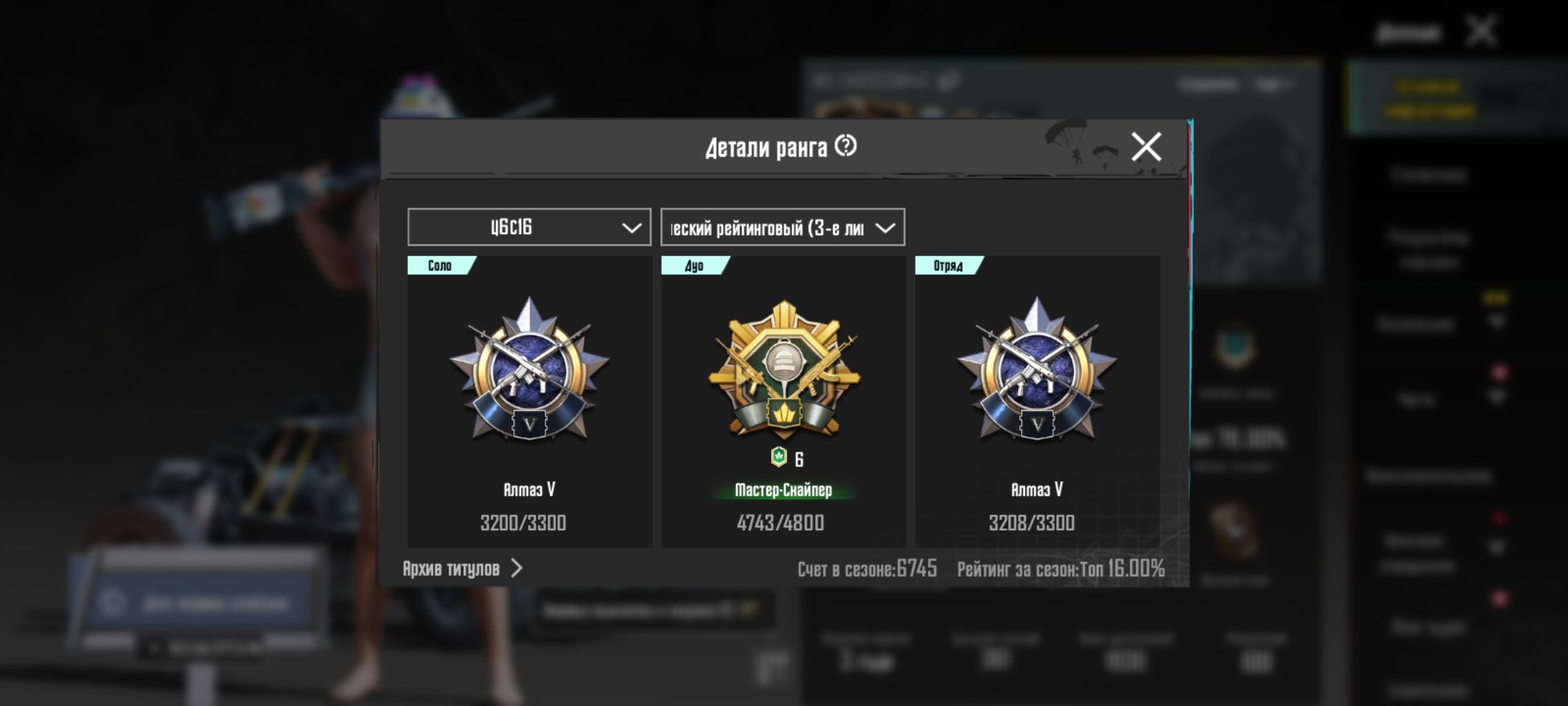Click the blurred X at top right

click(x=1481, y=31)
